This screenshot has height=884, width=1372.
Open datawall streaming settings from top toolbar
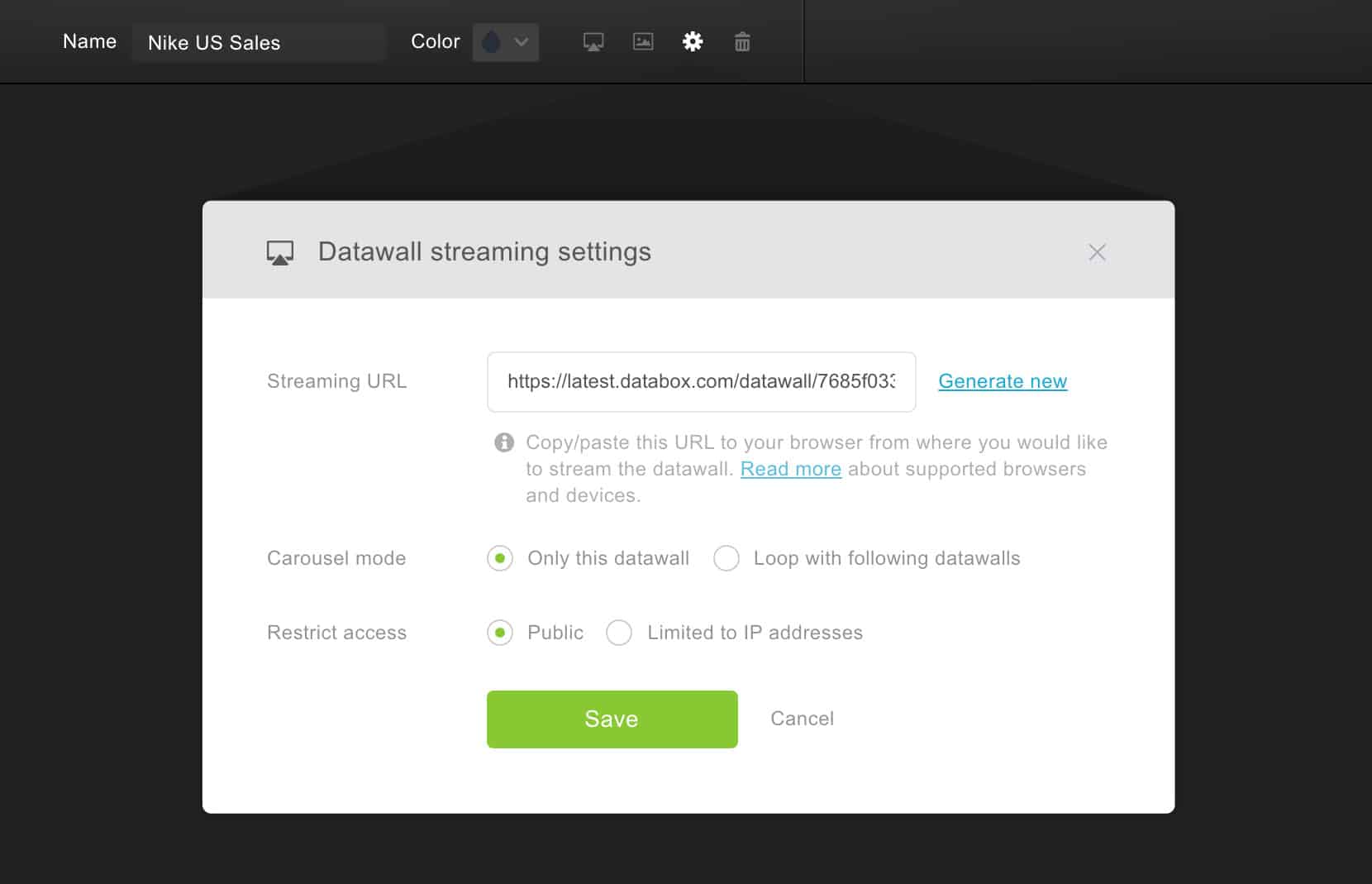pyautogui.click(x=593, y=42)
